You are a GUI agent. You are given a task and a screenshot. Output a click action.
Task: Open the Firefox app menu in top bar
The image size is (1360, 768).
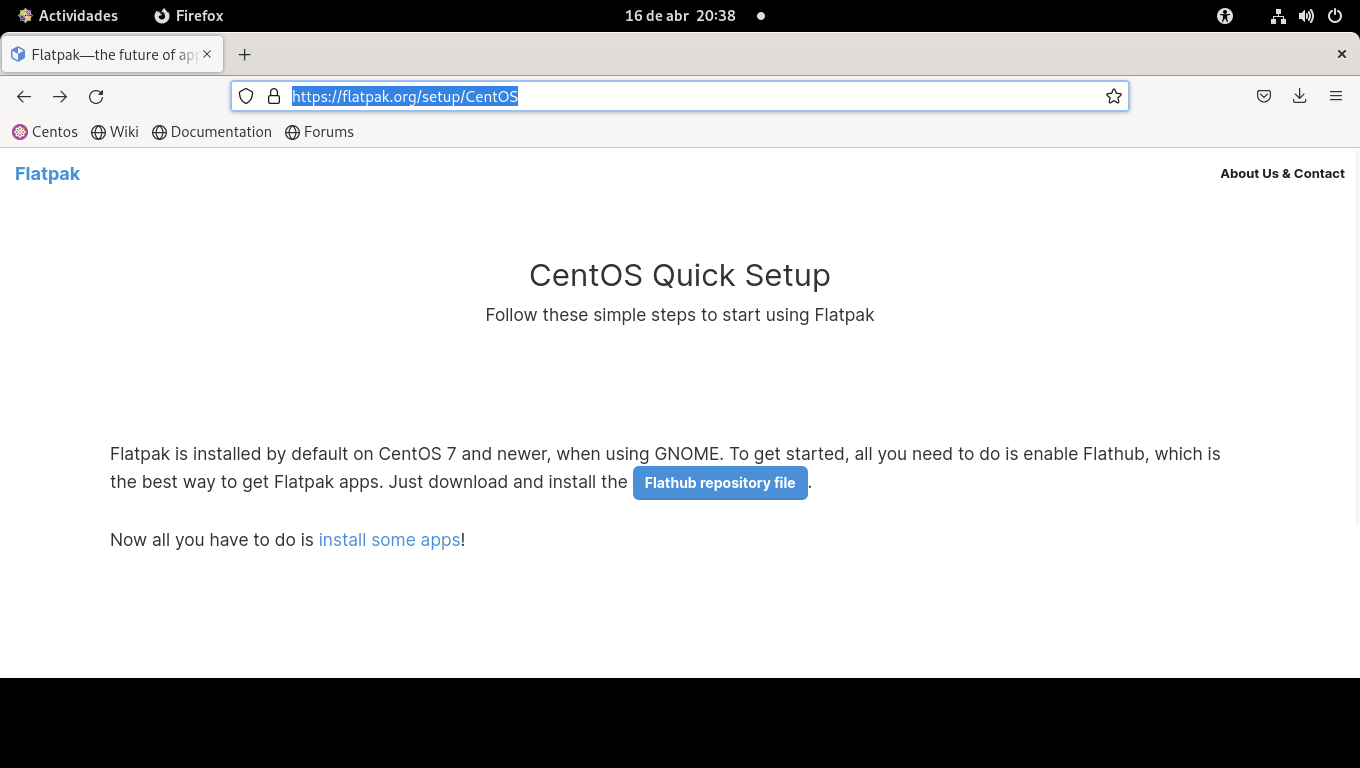[188, 16]
